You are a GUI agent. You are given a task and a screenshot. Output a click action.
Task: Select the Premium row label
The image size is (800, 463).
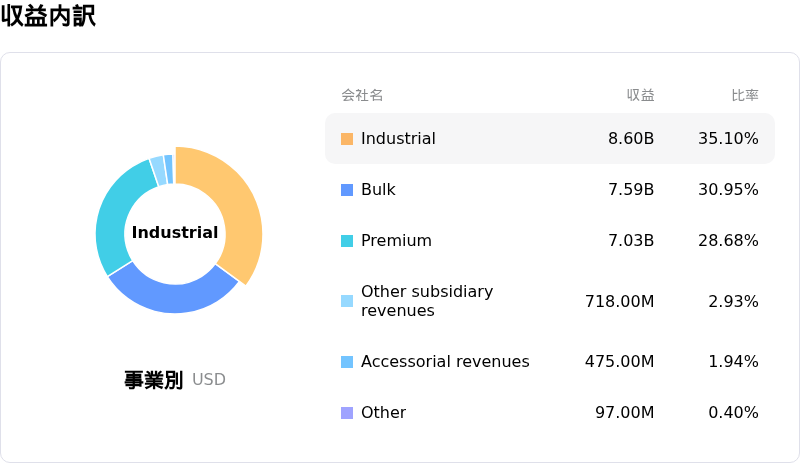tap(396, 241)
